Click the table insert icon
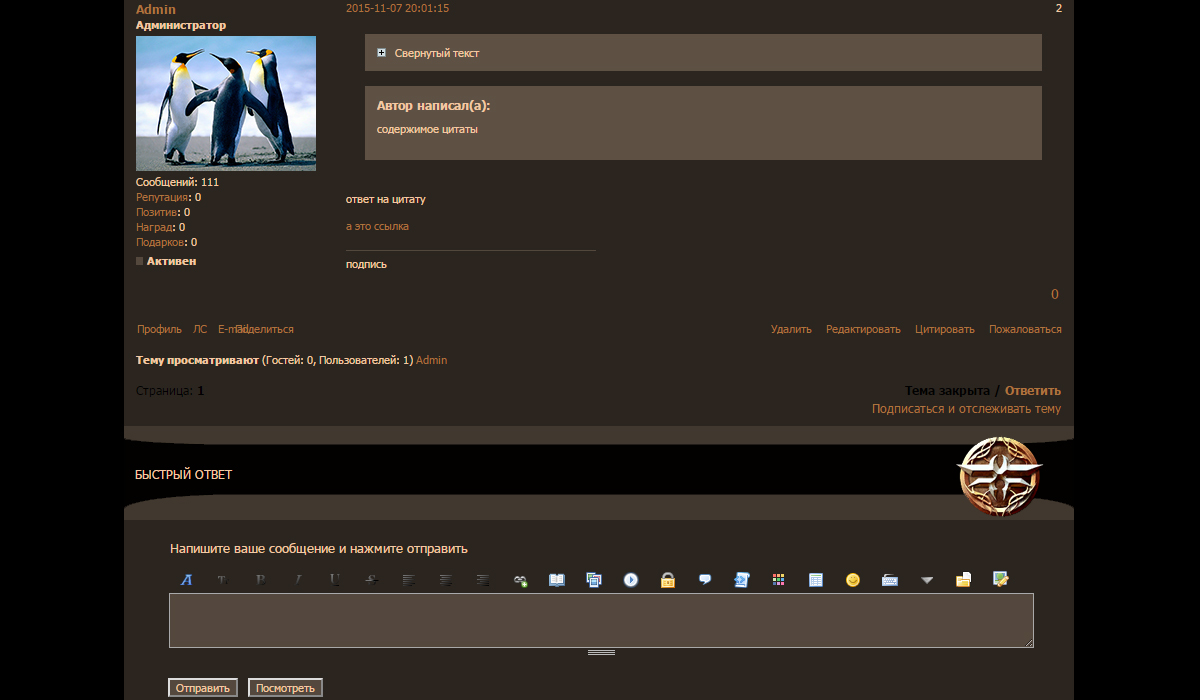Screen dimensions: 1200x700 pyautogui.click(x=816, y=580)
